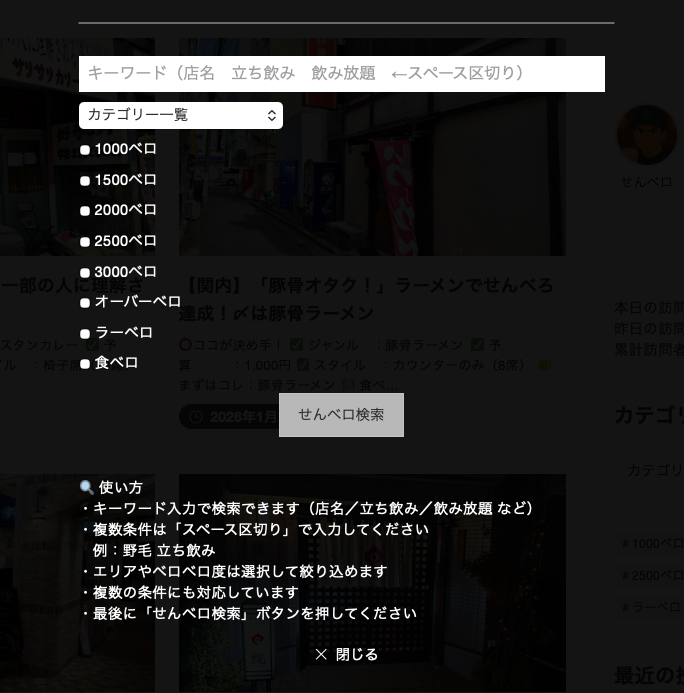Tick the 1500ベロ checkbox
This screenshot has width=684, height=693.
(85, 181)
